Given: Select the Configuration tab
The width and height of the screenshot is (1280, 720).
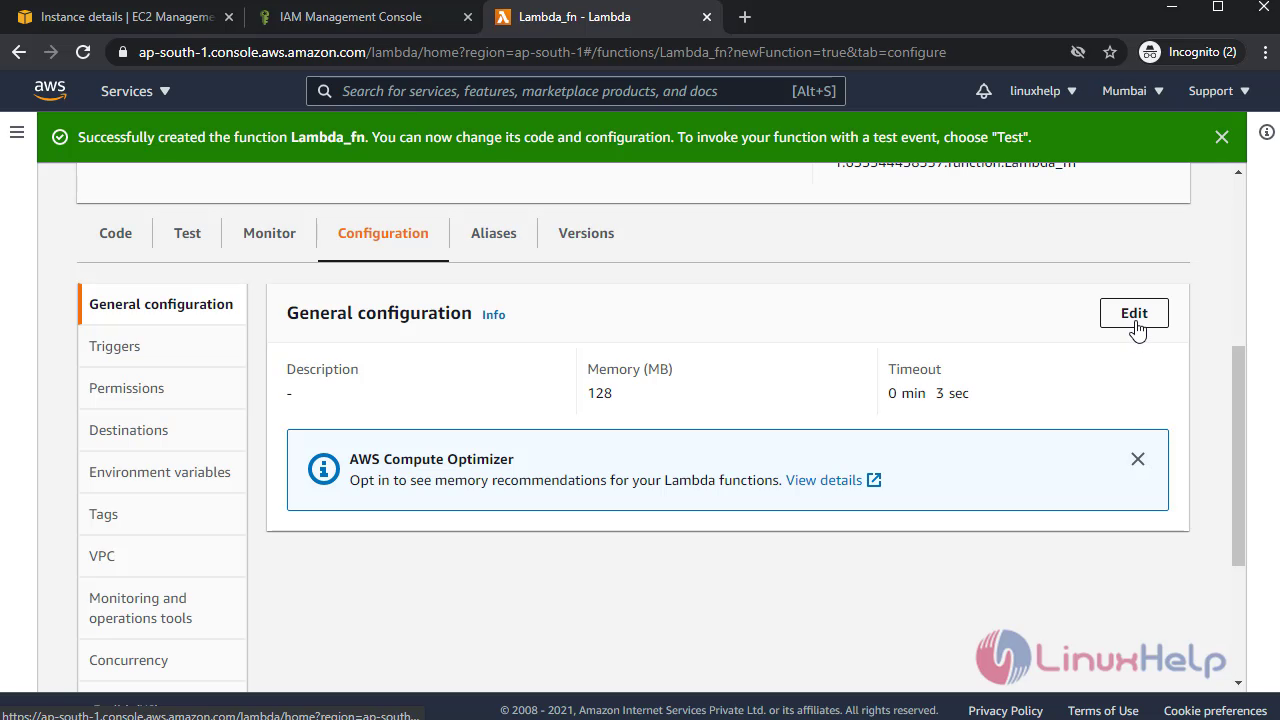Looking at the screenshot, I should click(383, 233).
